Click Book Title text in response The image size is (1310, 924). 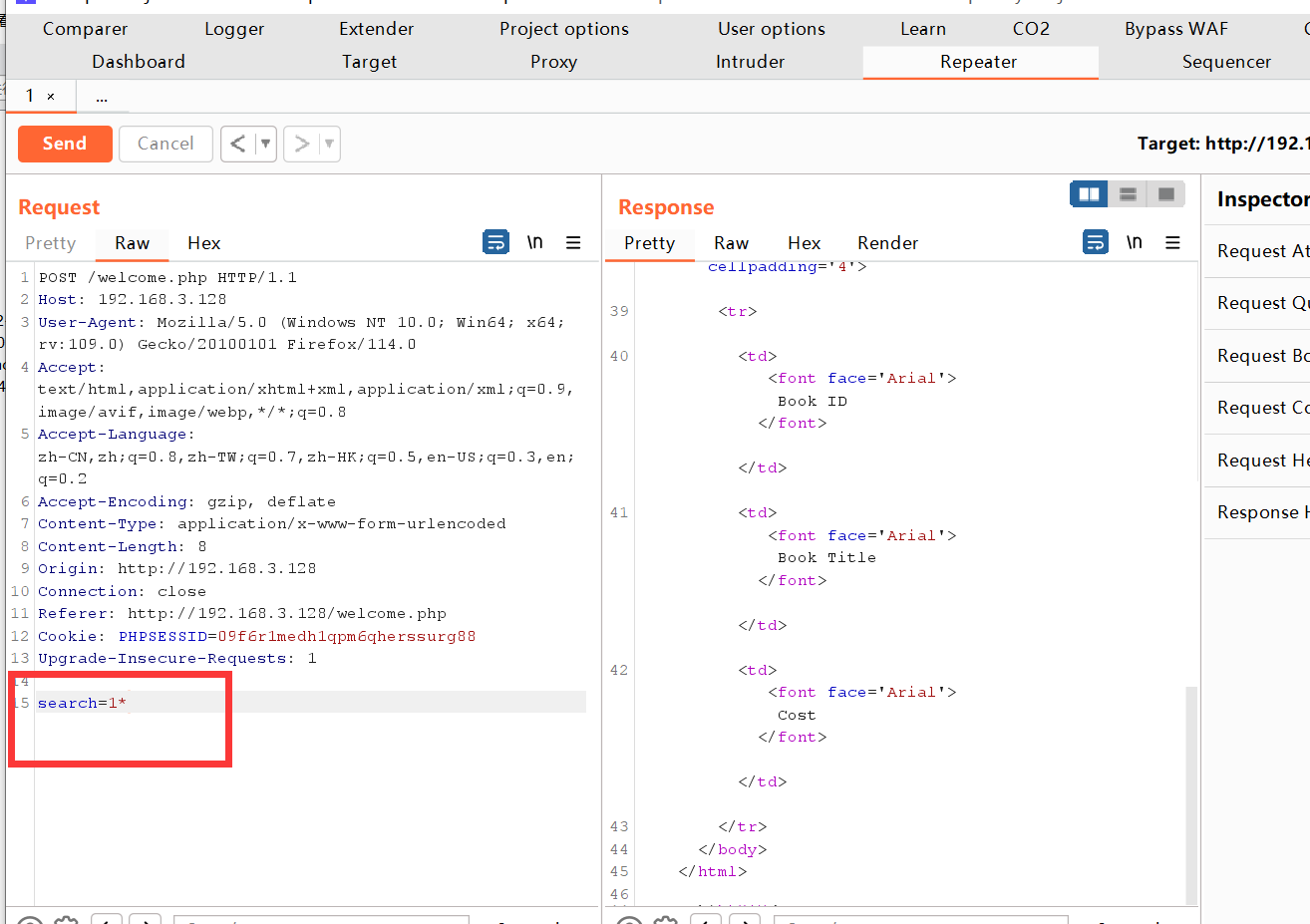pyautogui.click(x=826, y=558)
